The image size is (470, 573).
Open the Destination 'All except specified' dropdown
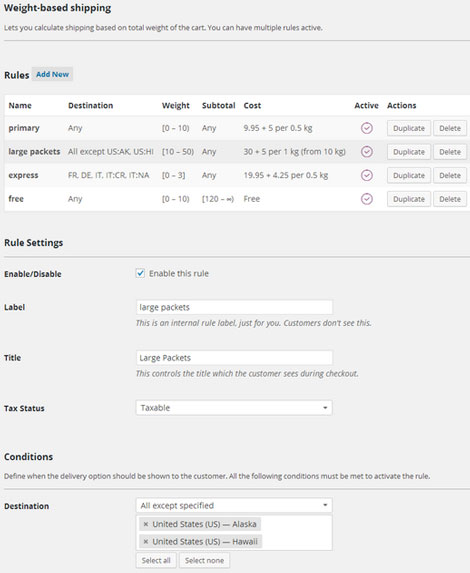[234, 505]
